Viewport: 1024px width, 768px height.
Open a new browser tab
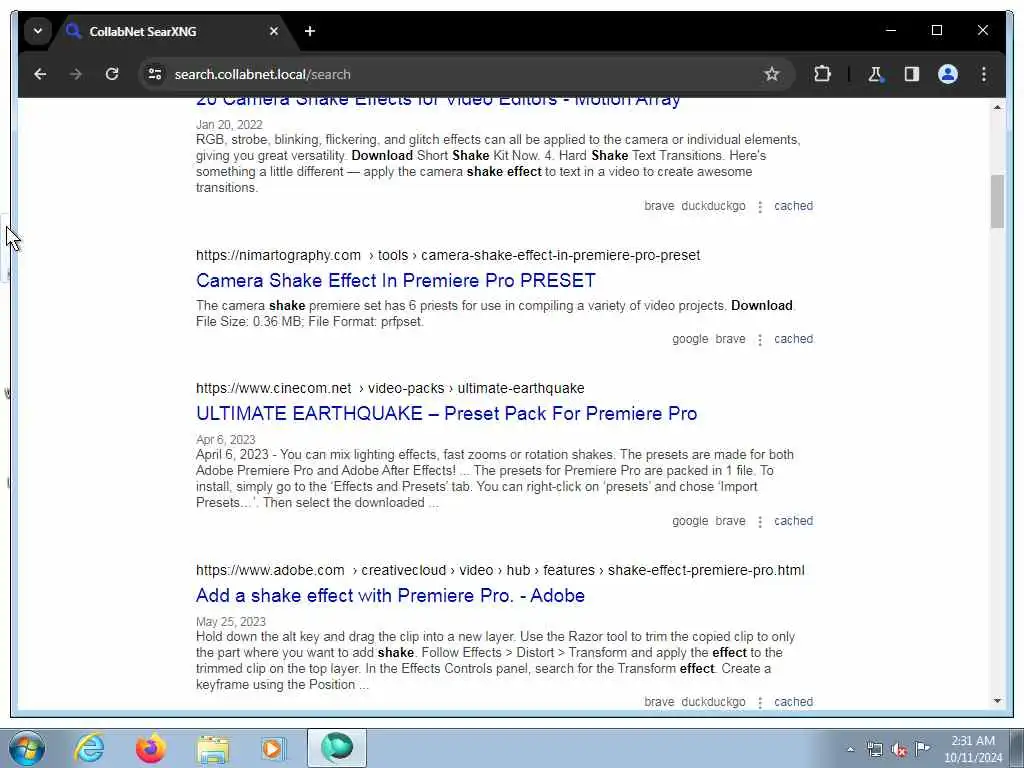point(310,31)
